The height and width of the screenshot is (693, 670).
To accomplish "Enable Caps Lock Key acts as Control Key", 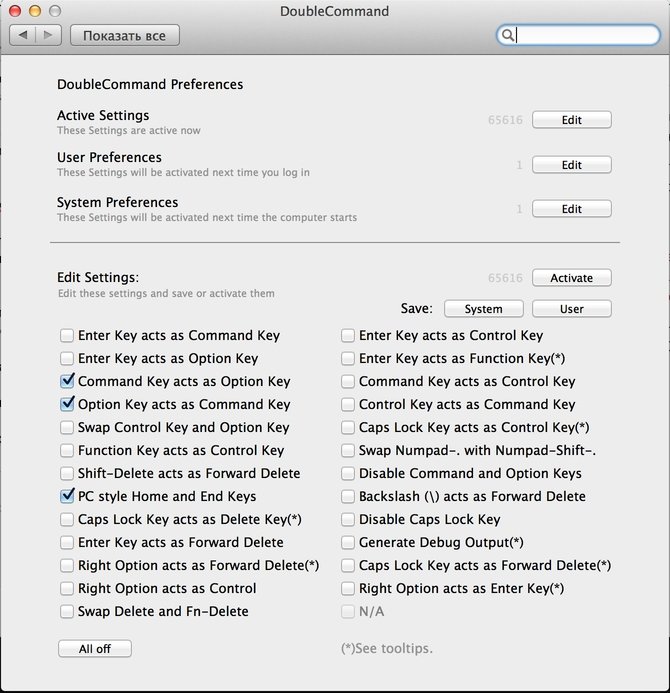I will [x=348, y=427].
